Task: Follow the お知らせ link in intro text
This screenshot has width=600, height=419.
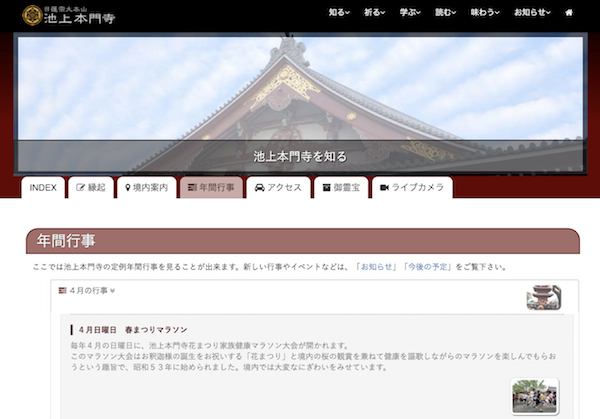Action: 377,267
